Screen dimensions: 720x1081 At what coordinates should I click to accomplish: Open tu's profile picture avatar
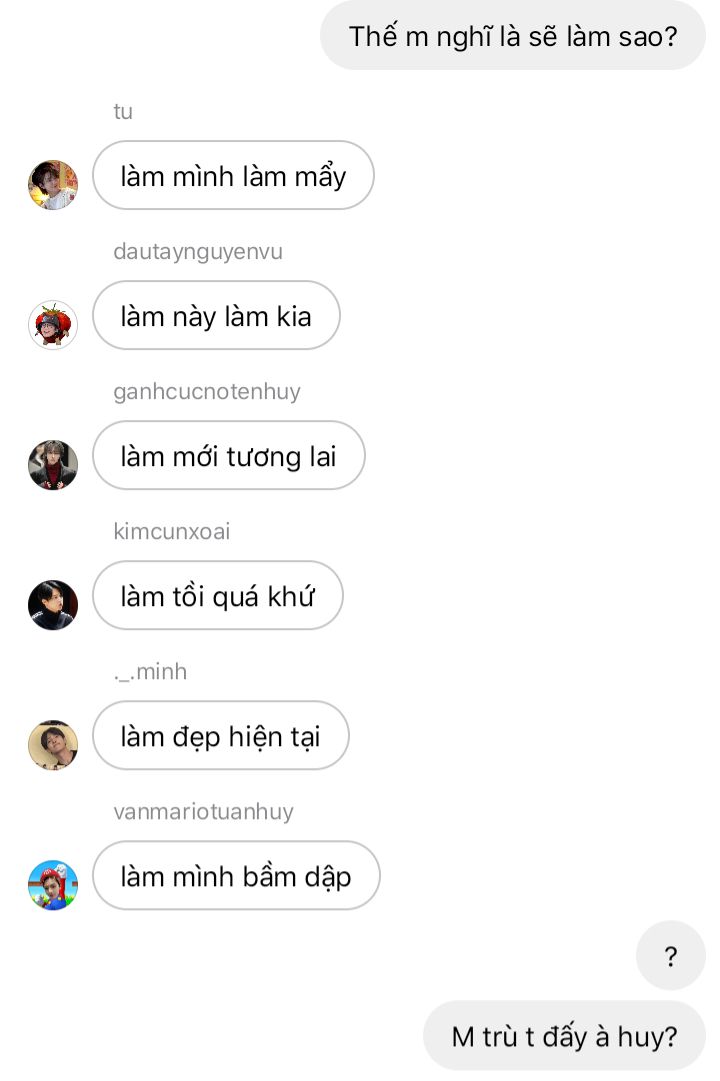52,185
